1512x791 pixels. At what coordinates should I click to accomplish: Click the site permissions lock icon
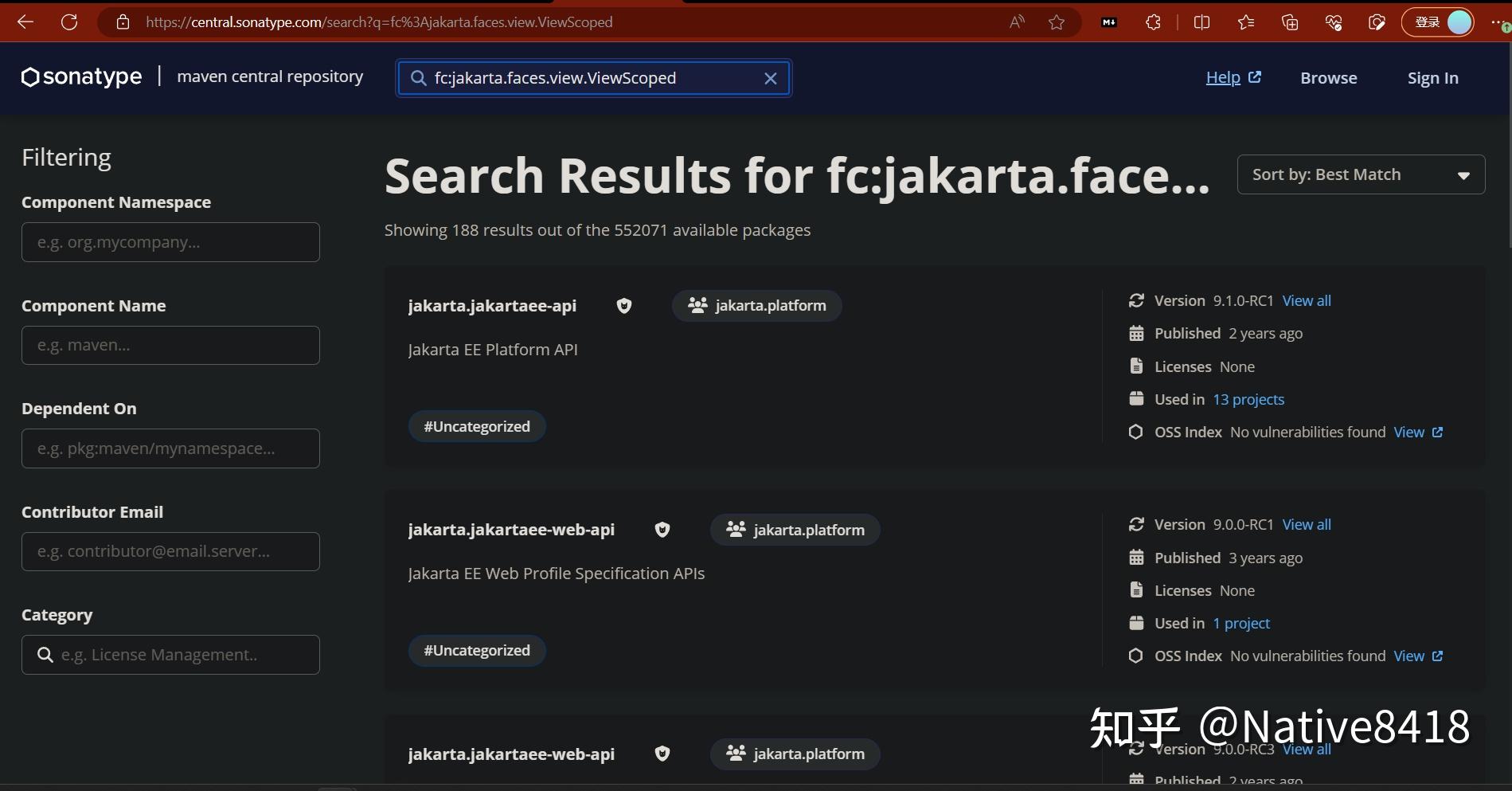pyautogui.click(x=122, y=22)
